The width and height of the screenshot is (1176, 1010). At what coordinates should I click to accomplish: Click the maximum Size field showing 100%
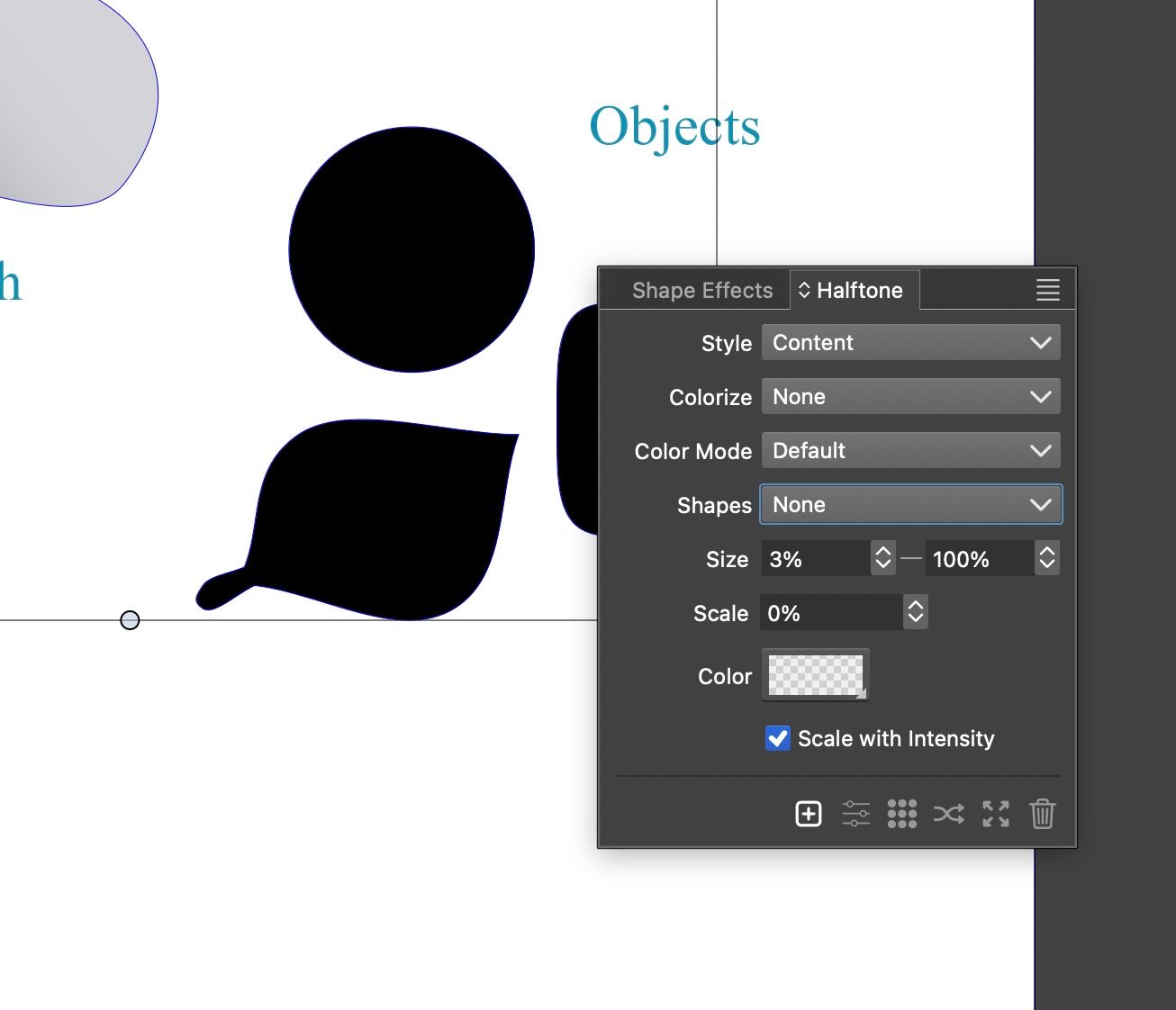(978, 559)
